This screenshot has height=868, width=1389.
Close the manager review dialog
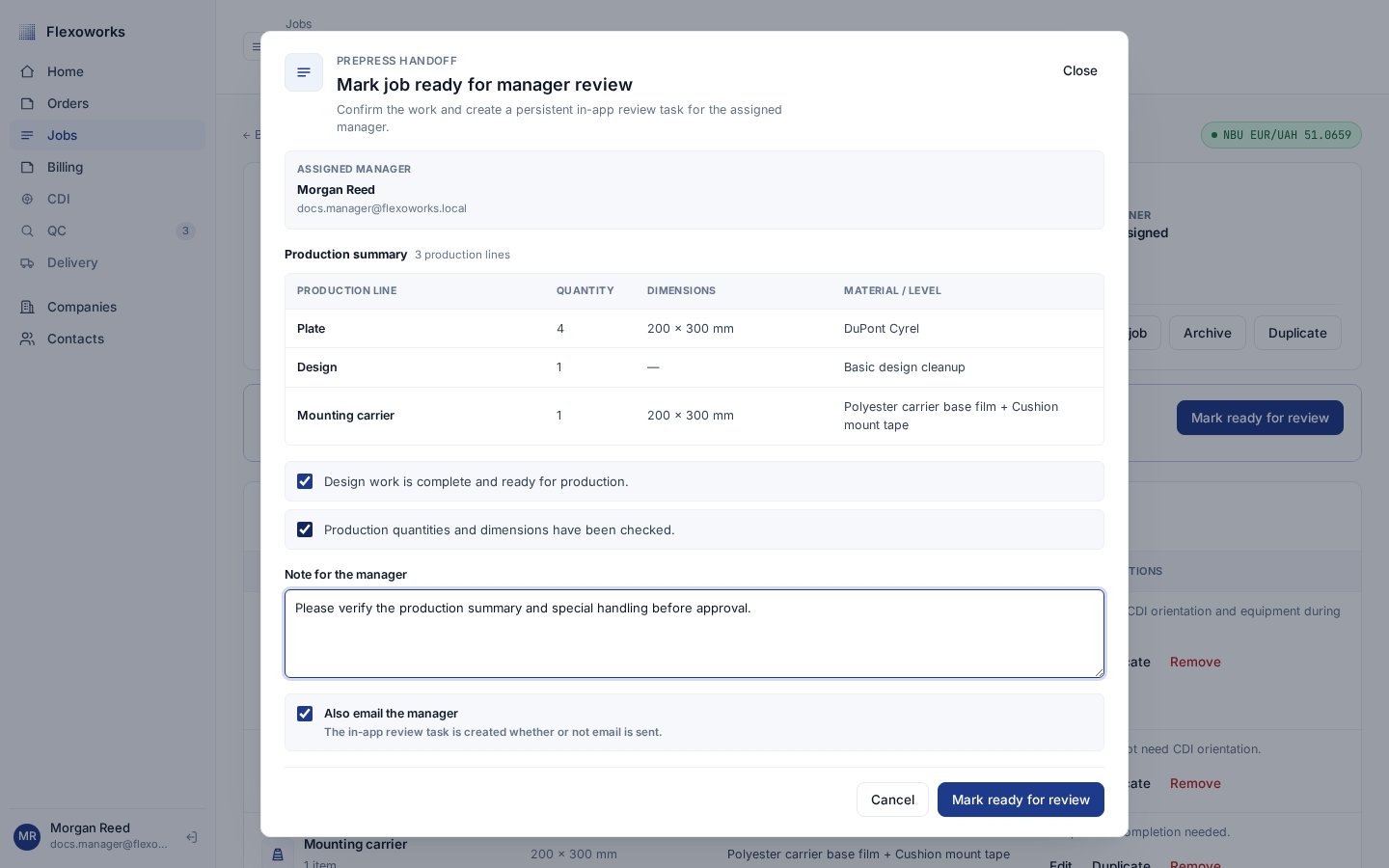click(1080, 70)
